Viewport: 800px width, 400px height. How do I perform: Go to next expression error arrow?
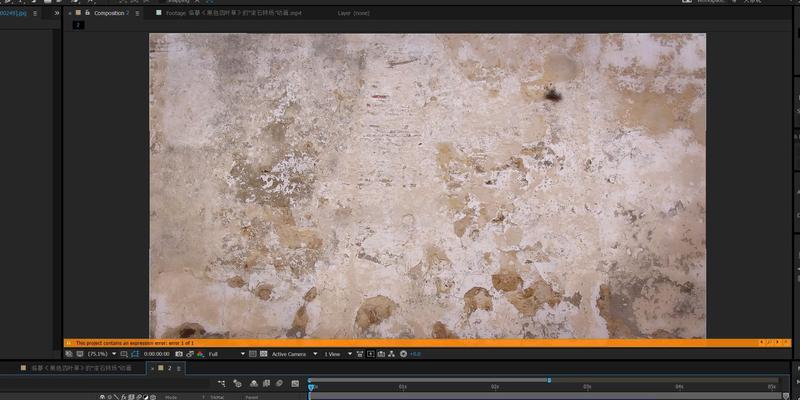pos(778,343)
